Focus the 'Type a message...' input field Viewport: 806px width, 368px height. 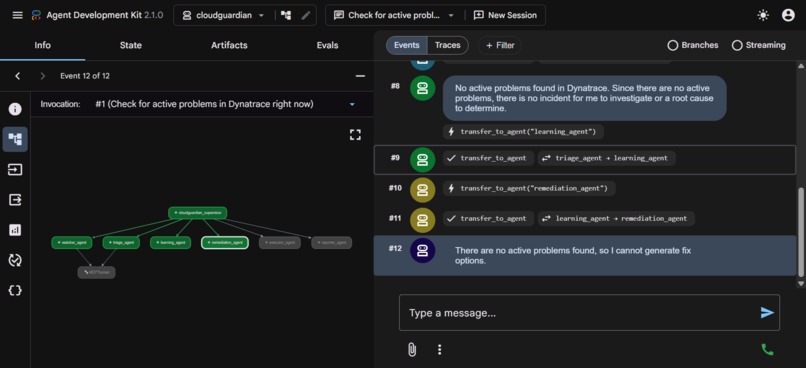tap(589, 312)
